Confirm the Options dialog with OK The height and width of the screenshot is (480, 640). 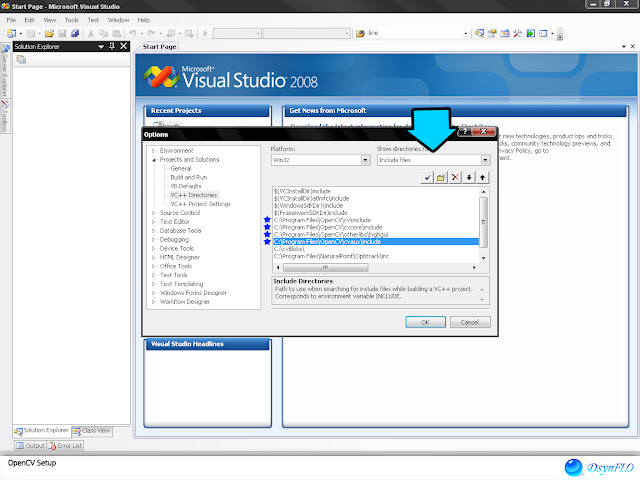[425, 322]
